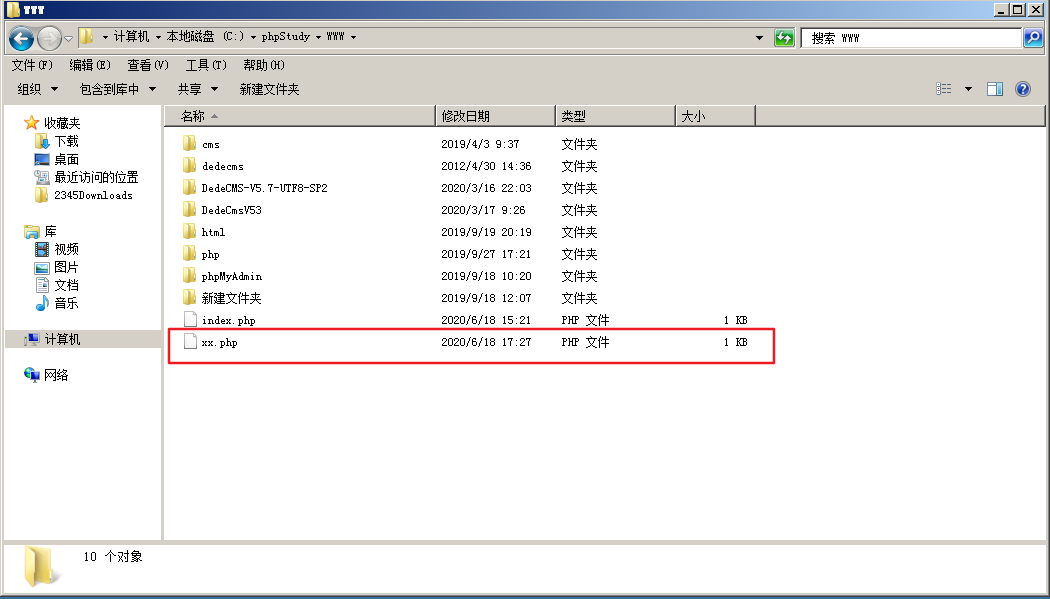Click the blue Help question icon
The image size is (1050, 599).
tap(1023, 89)
